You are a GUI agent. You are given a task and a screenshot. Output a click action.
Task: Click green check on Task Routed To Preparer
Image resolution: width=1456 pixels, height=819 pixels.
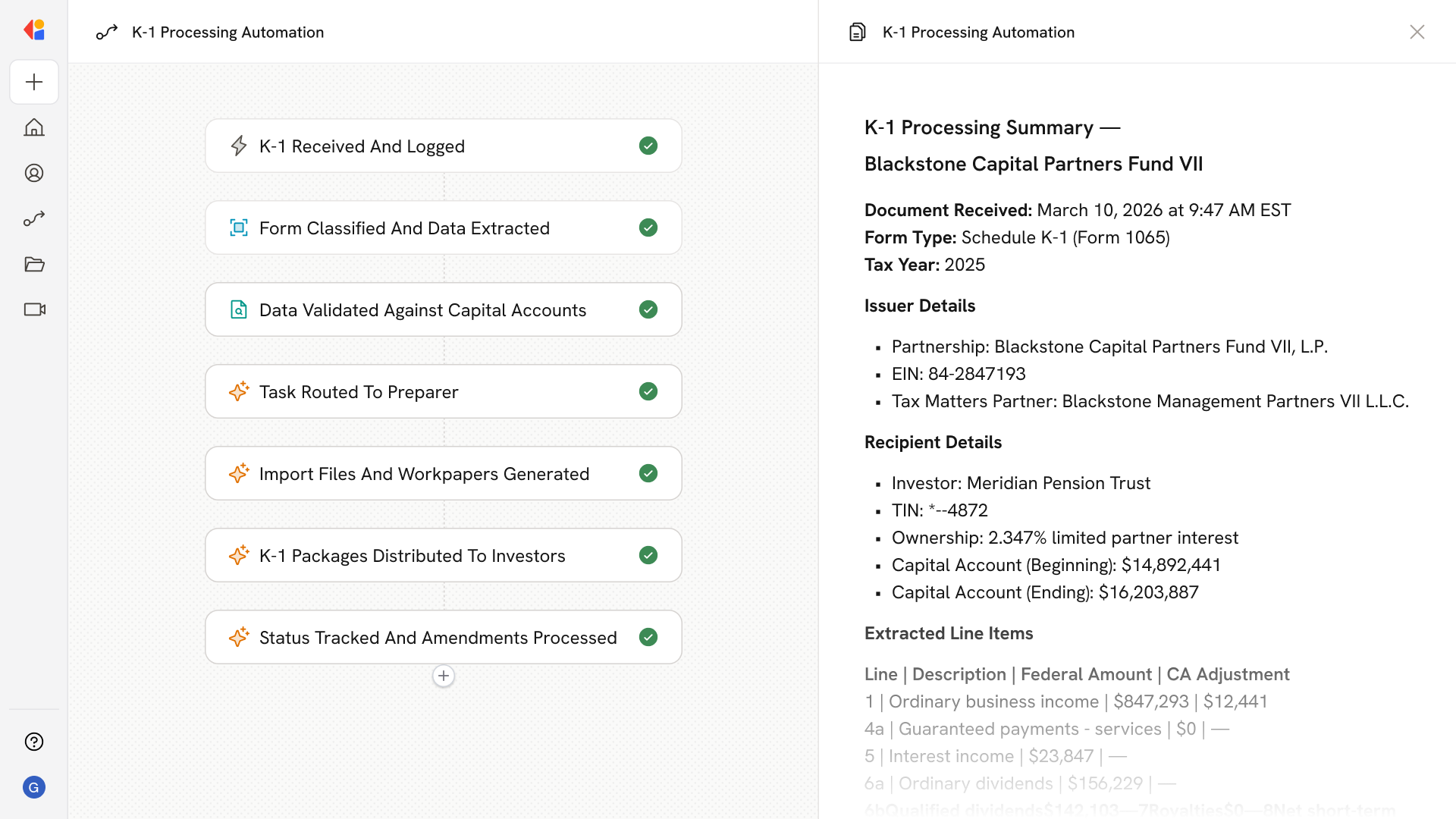[x=648, y=391]
